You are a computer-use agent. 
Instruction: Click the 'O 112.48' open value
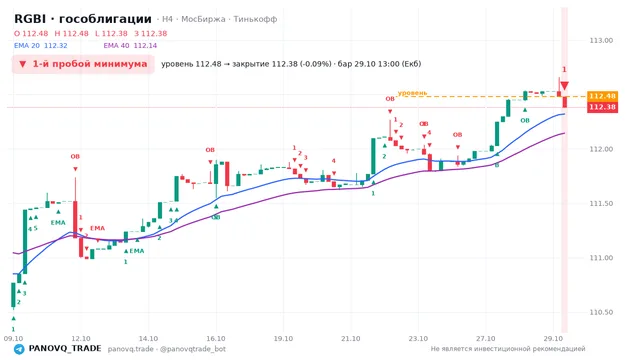[31, 33]
